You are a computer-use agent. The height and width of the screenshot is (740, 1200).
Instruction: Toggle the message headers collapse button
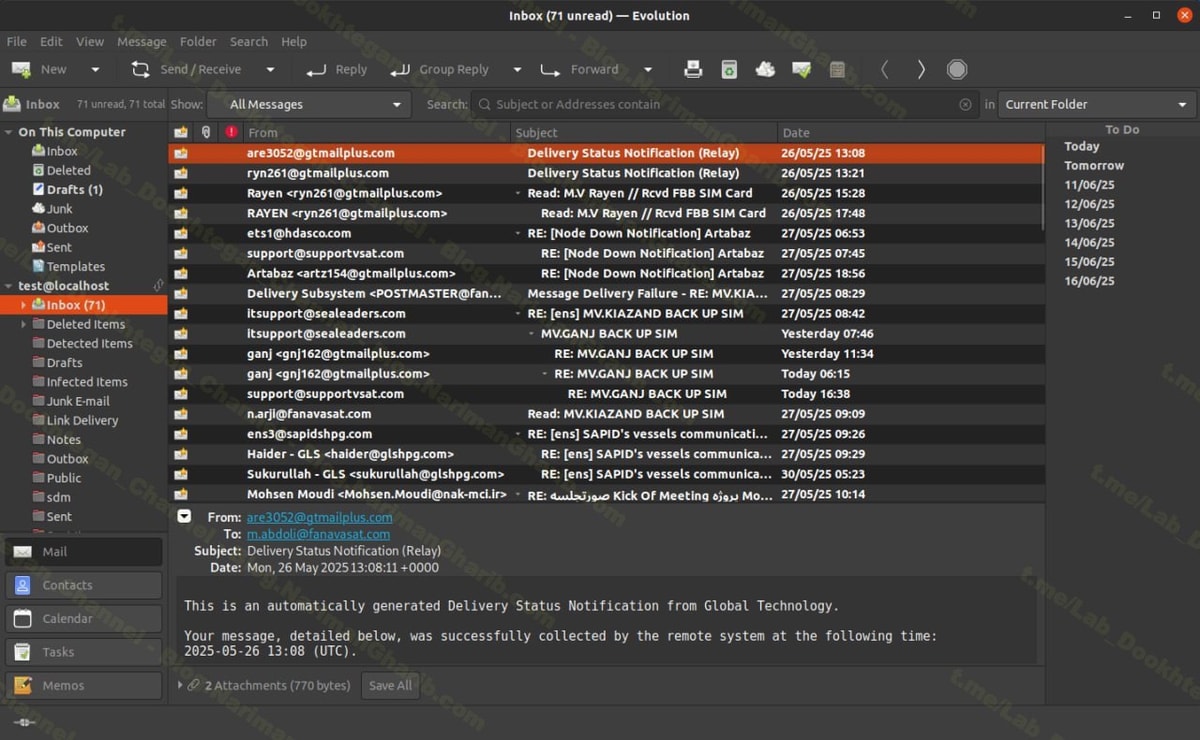coord(184,516)
